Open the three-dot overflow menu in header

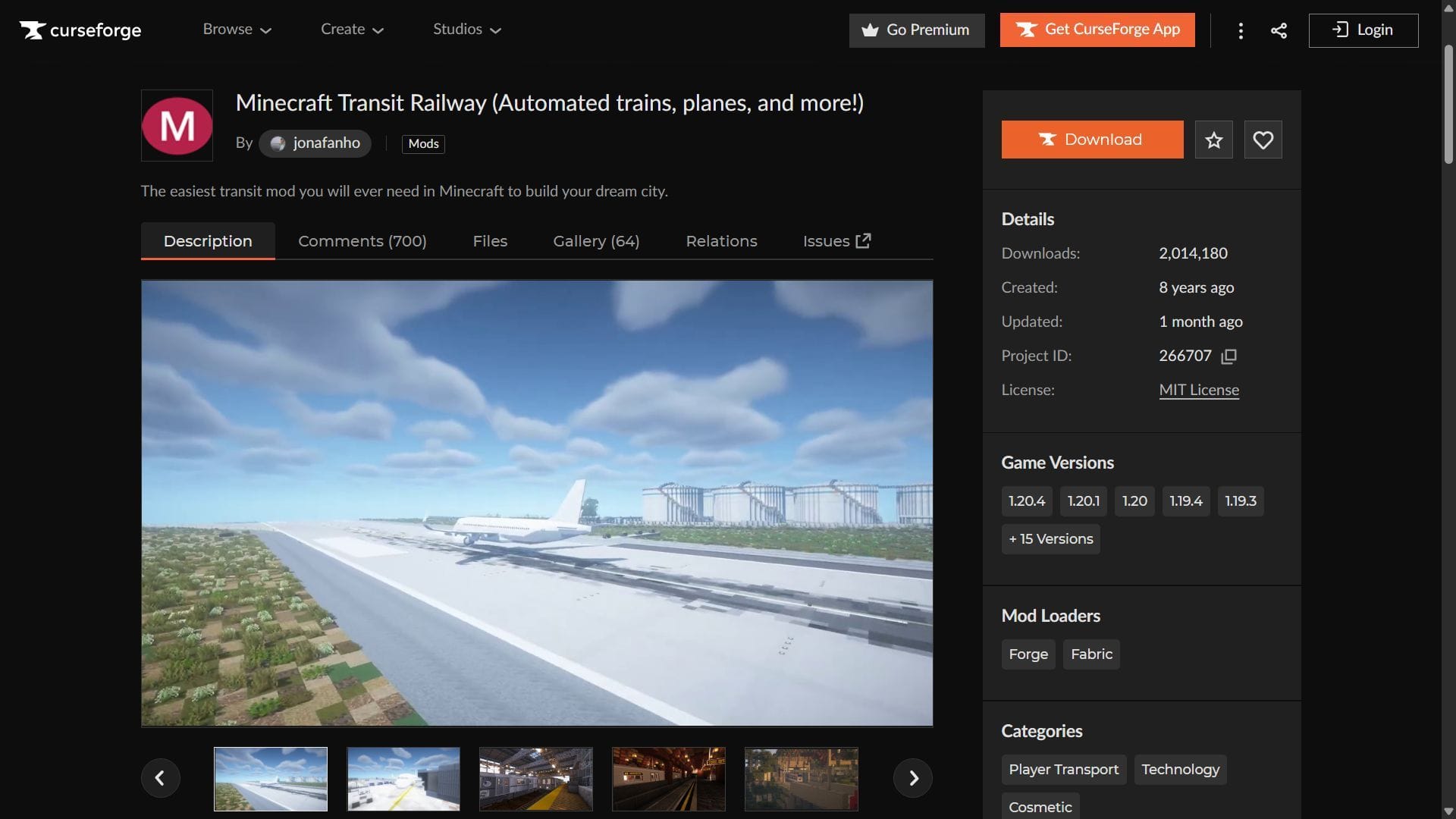[x=1241, y=30]
